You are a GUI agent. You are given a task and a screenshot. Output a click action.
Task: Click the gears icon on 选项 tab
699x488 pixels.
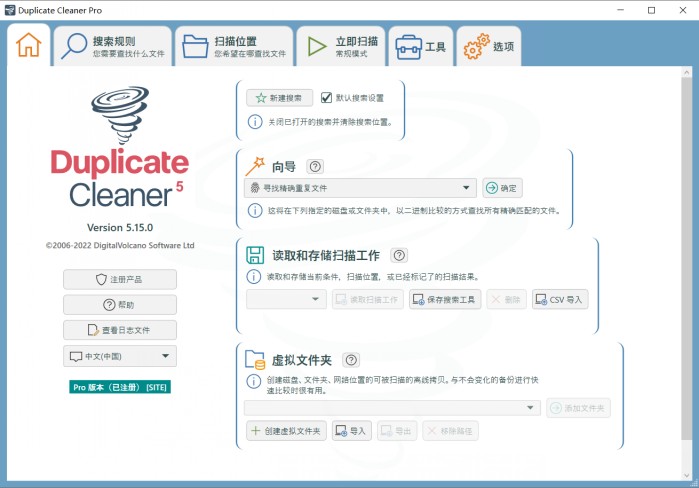476,46
